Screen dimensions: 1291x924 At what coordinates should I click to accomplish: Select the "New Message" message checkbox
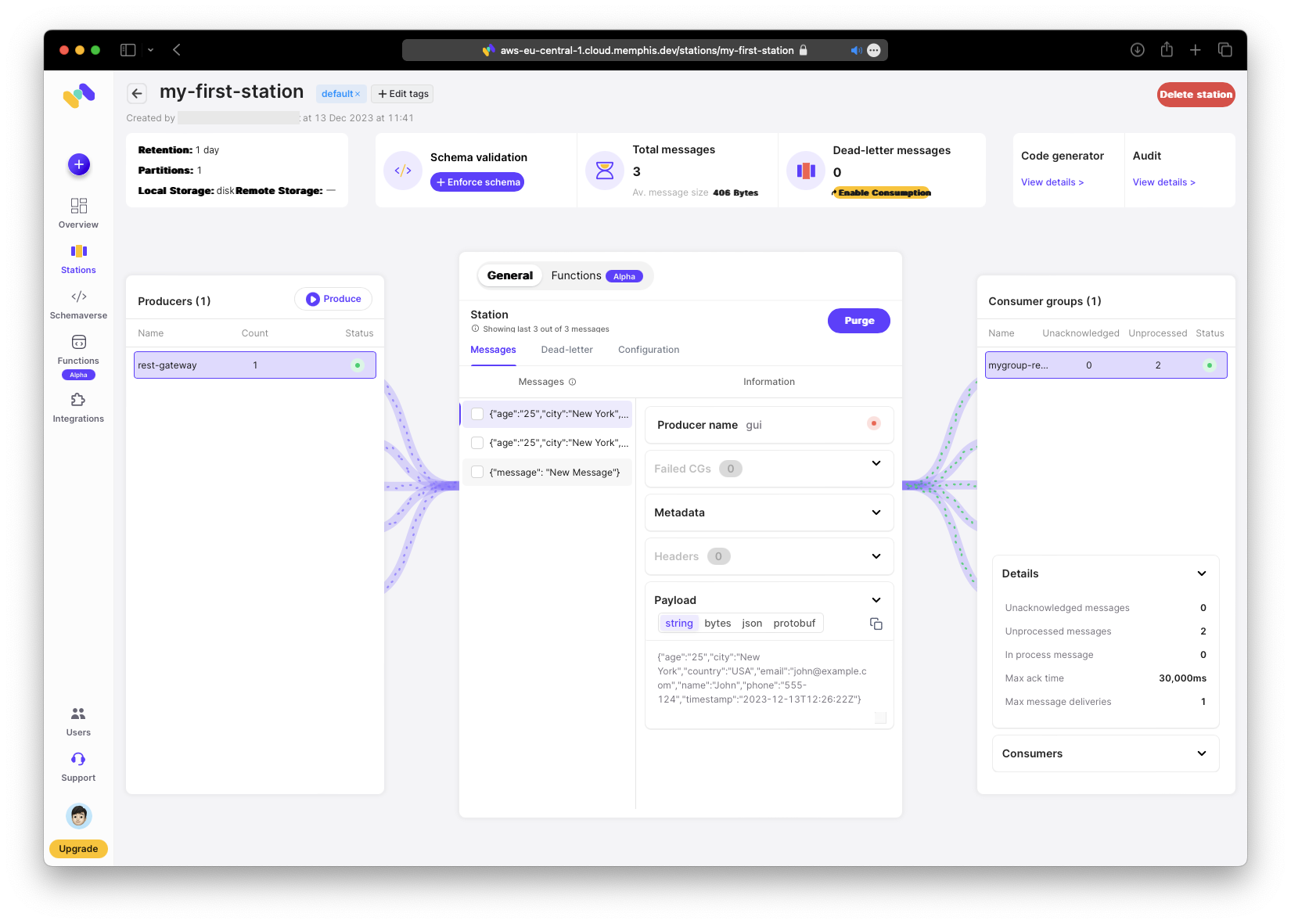click(477, 472)
